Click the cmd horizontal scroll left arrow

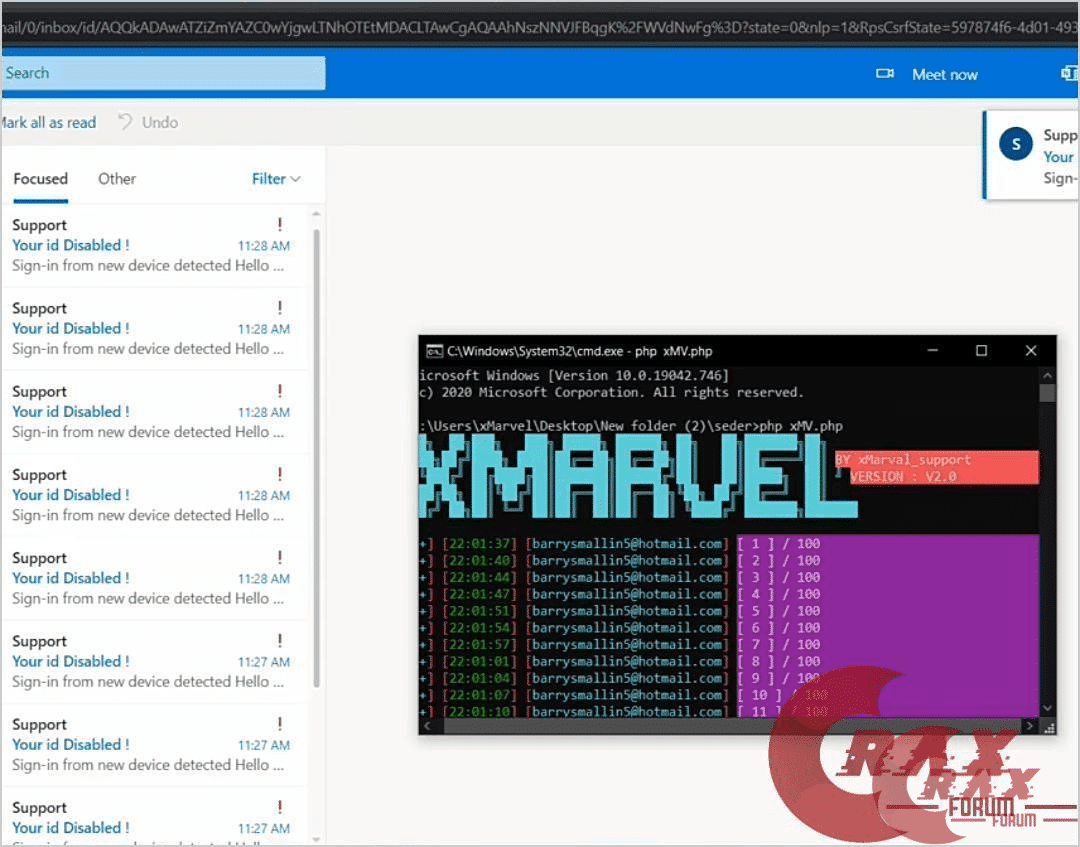[x=427, y=726]
